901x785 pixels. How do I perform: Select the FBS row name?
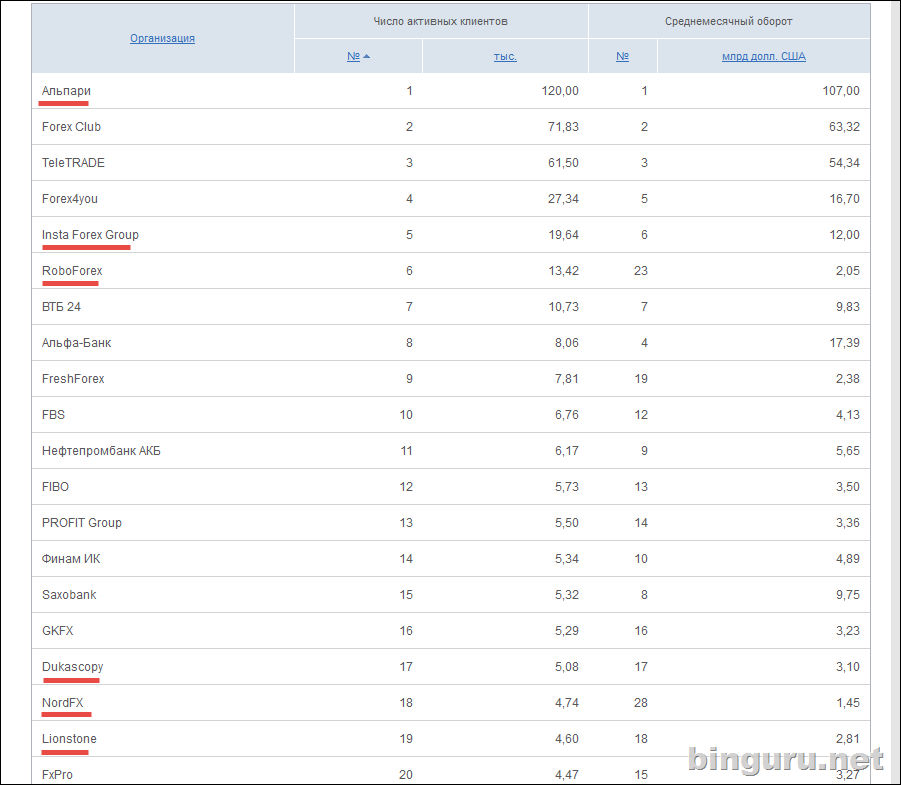(x=53, y=415)
